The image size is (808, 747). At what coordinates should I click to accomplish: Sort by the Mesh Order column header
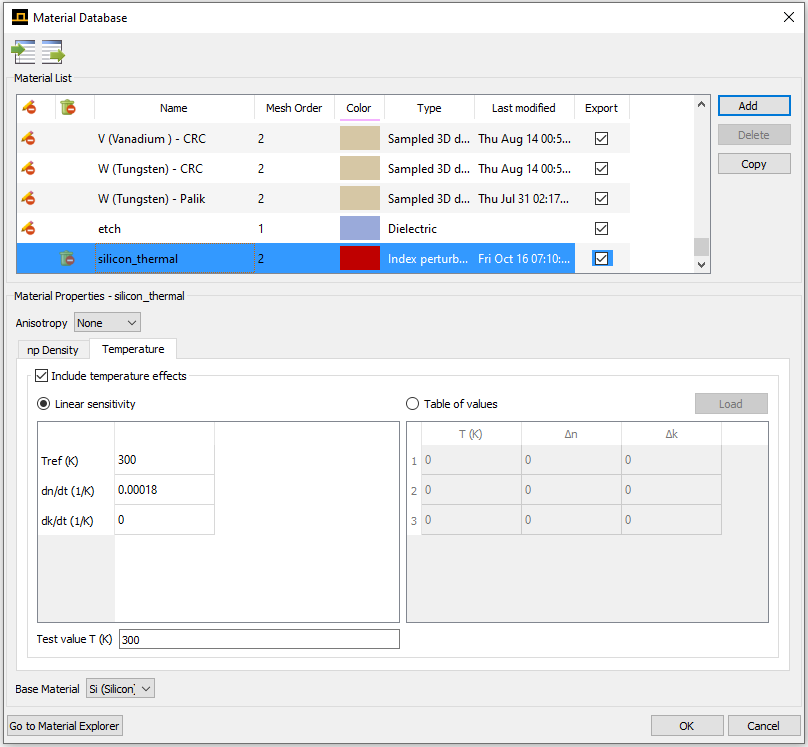pyautogui.click(x=294, y=108)
